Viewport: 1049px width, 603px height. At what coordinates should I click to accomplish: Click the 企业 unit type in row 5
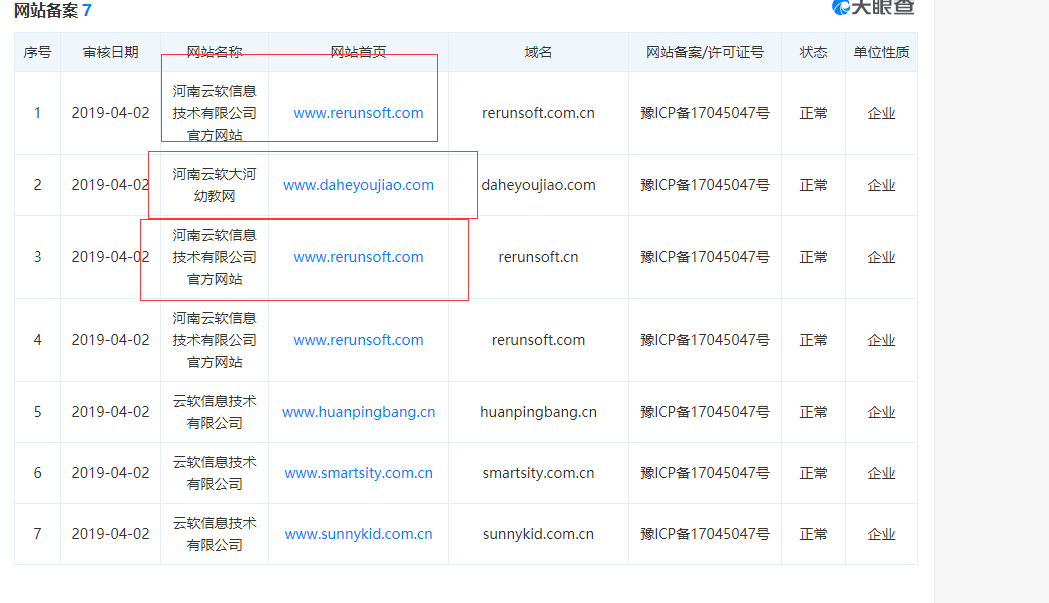click(881, 412)
